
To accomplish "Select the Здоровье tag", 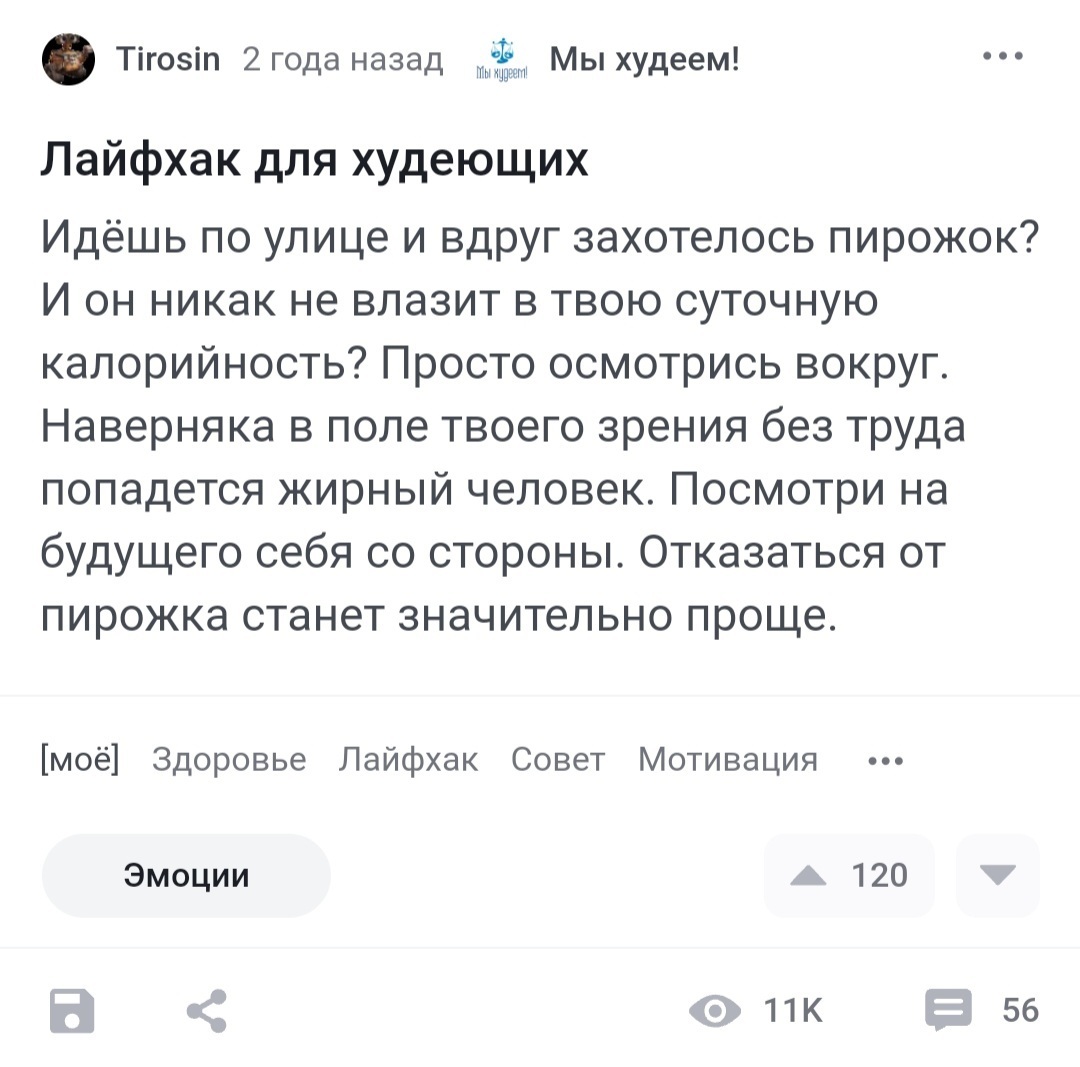I will [x=229, y=760].
